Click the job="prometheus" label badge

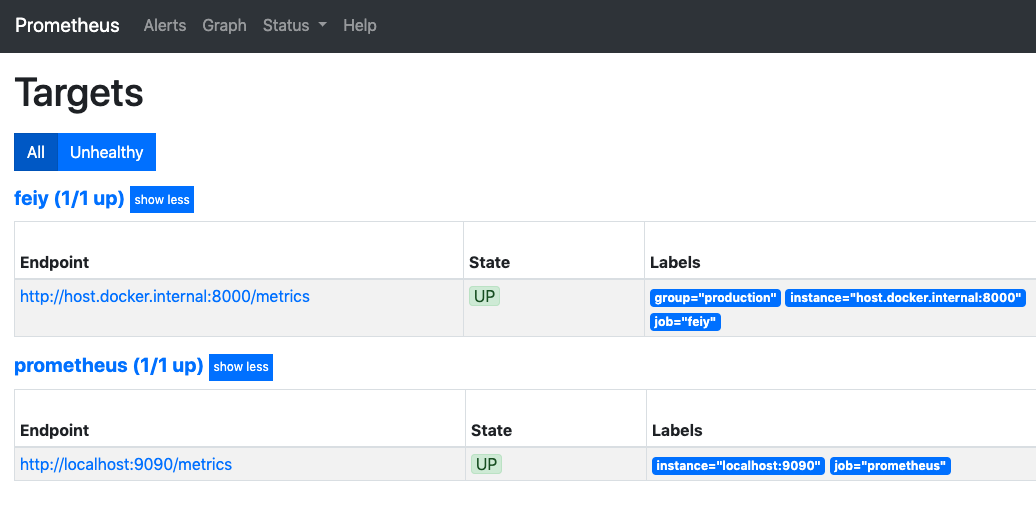click(890, 466)
